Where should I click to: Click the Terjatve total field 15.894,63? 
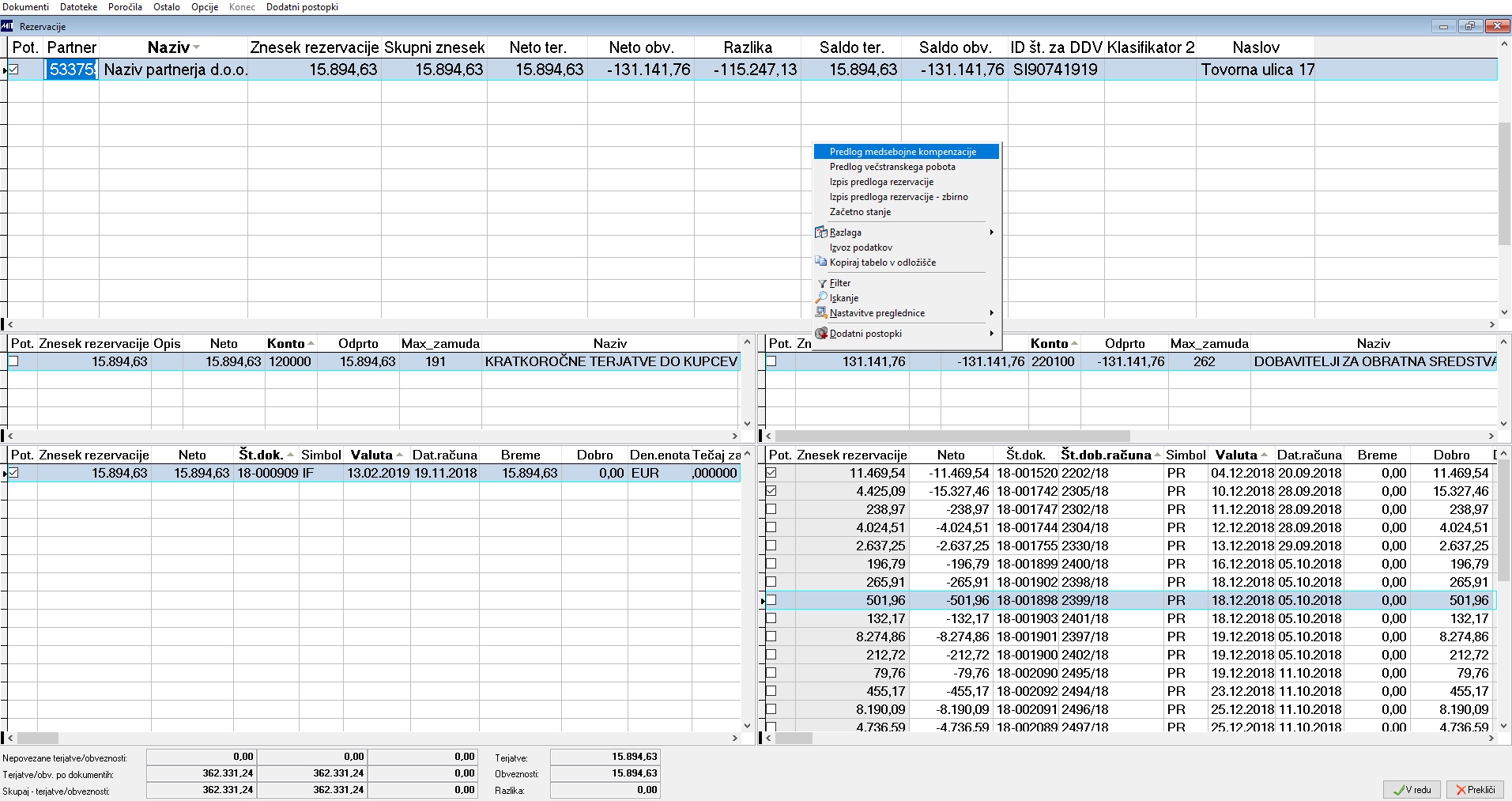click(x=605, y=757)
